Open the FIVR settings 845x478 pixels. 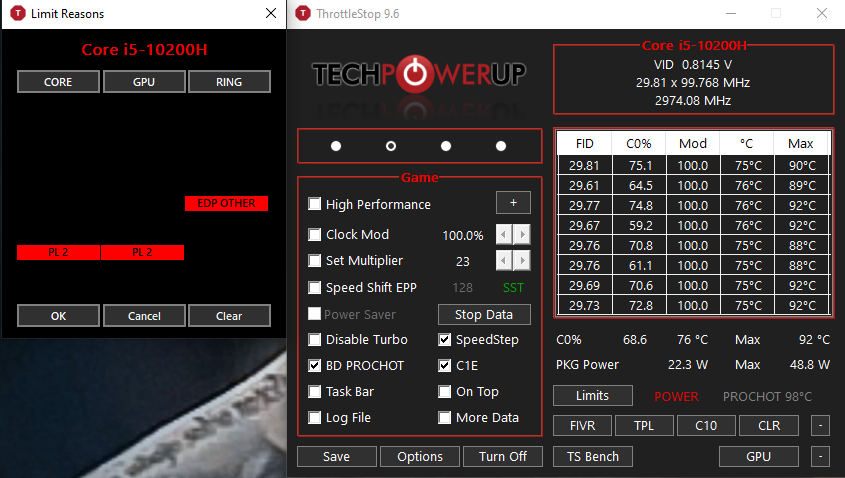[x=583, y=426]
